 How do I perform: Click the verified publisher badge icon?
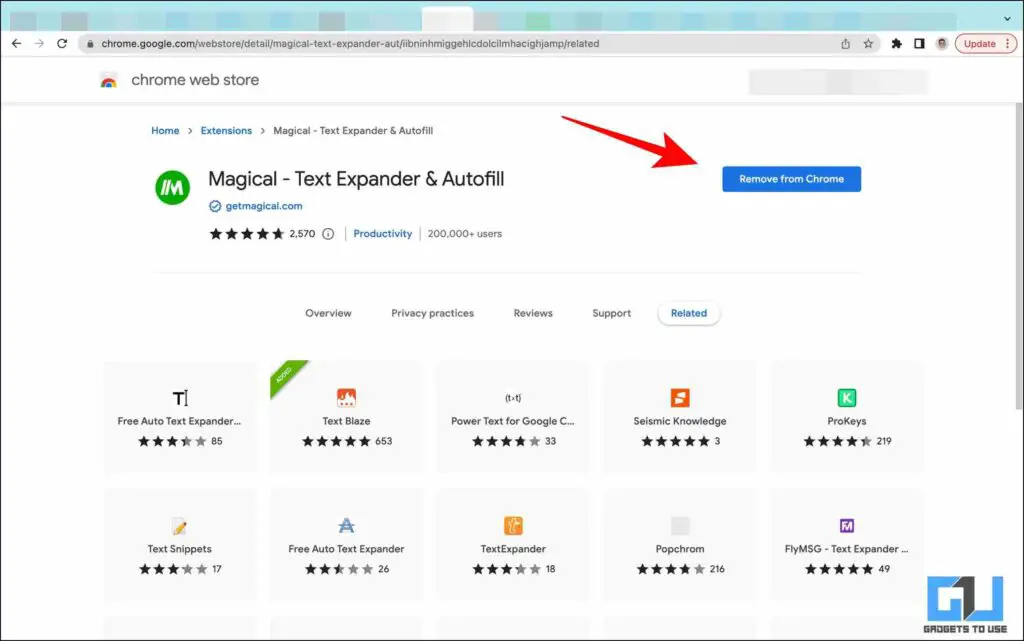pyautogui.click(x=215, y=206)
